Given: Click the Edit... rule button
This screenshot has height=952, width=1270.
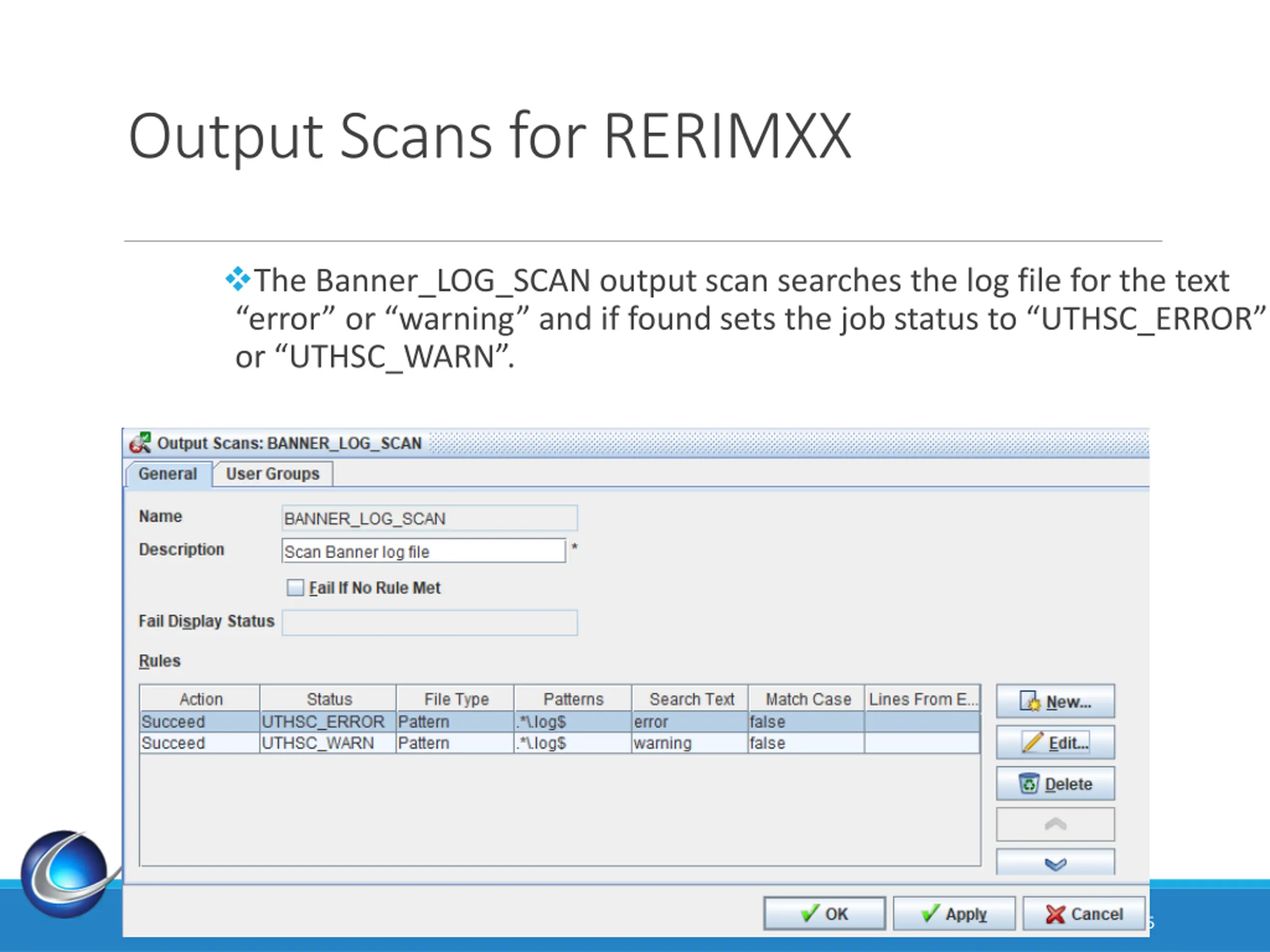Looking at the screenshot, I should pos(1055,743).
